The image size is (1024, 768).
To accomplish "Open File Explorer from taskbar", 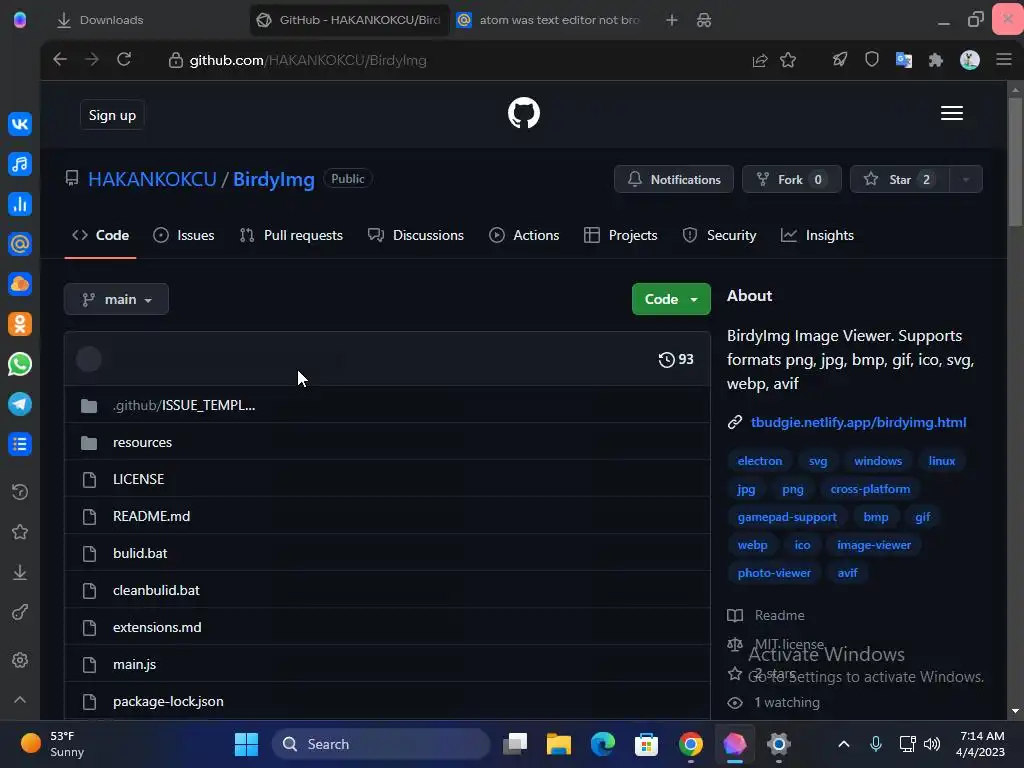I will (558, 744).
